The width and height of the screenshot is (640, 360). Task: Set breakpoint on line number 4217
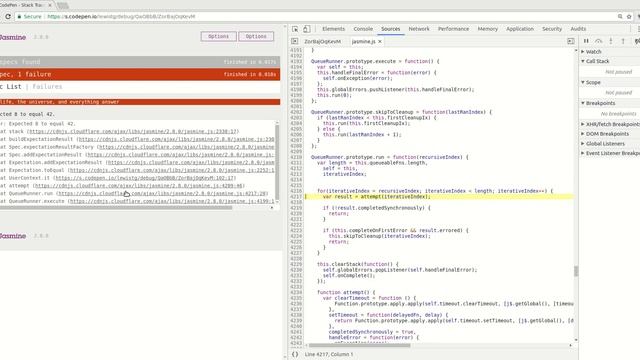(296, 197)
